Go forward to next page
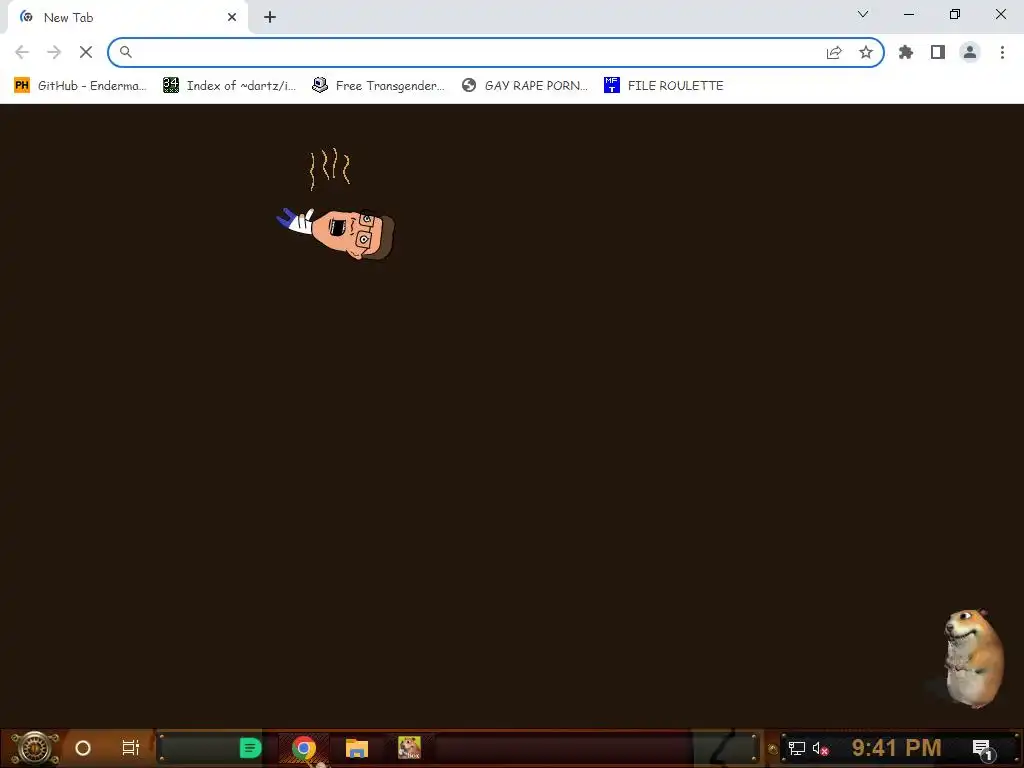Screen dimensions: 1024x768 [x=54, y=52]
